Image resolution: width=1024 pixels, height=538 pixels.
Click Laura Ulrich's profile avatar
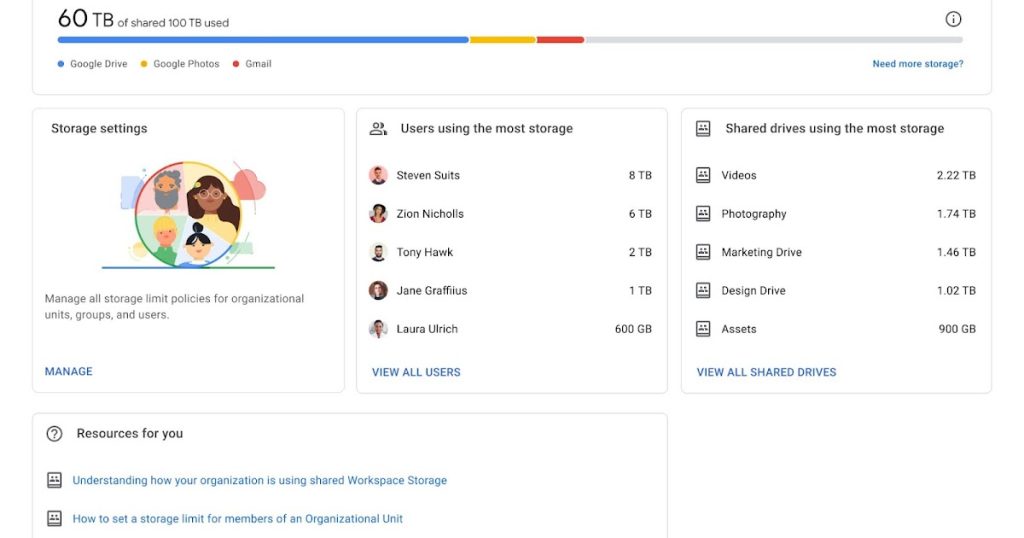[x=378, y=329]
